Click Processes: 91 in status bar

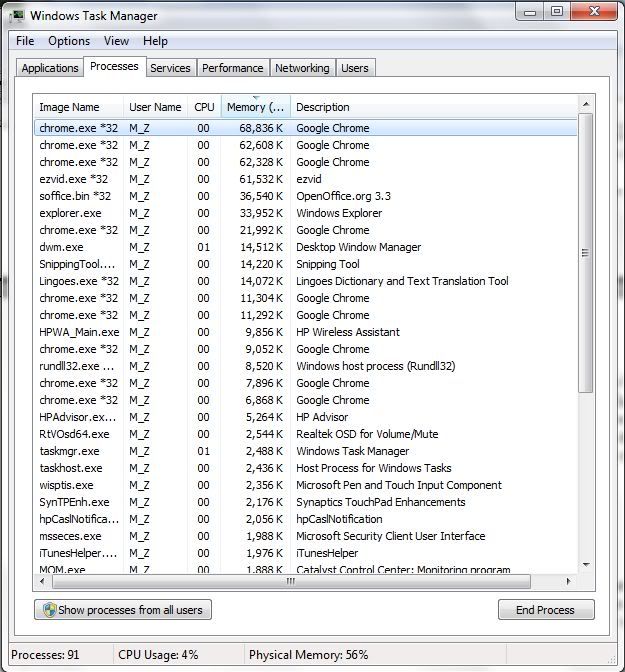tap(45, 655)
